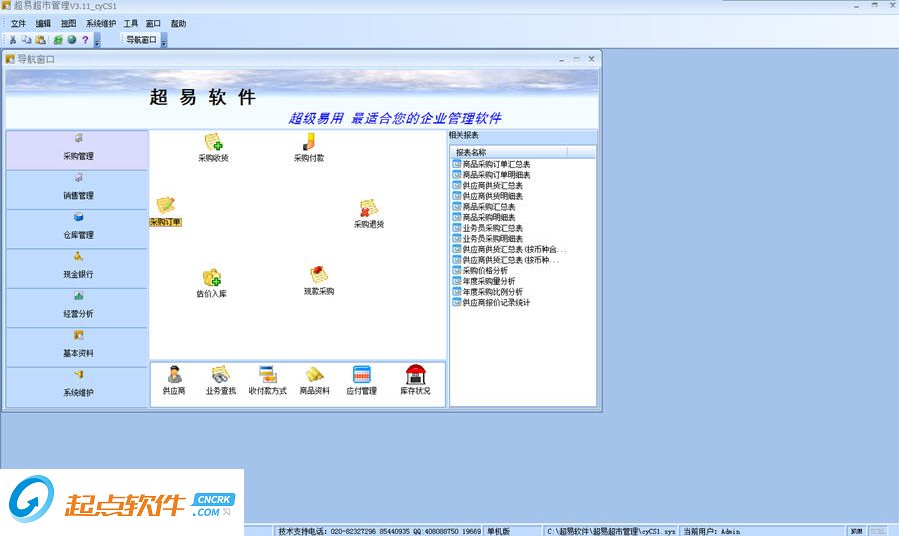Open the 应付管理 payables management icon

pos(361,381)
